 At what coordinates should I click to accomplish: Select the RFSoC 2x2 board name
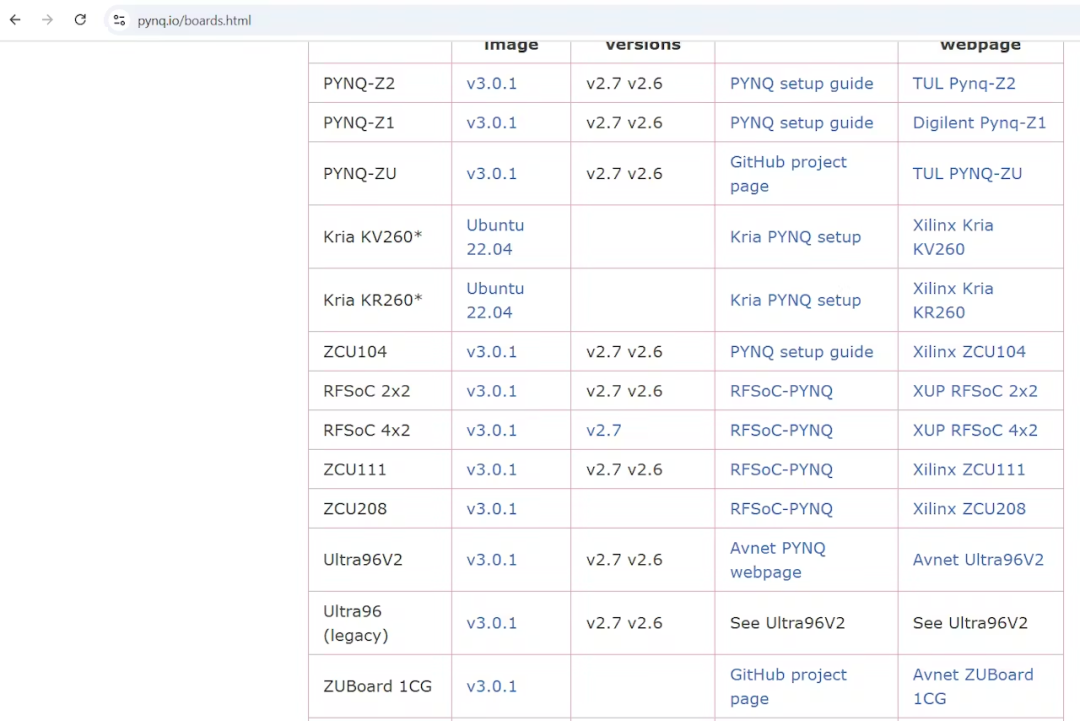(366, 391)
